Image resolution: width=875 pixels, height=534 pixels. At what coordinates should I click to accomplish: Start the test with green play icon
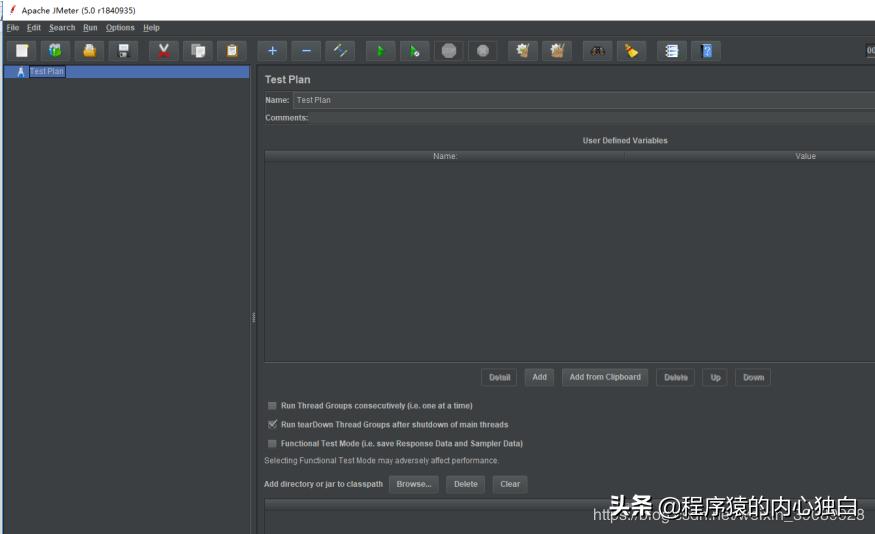381,51
